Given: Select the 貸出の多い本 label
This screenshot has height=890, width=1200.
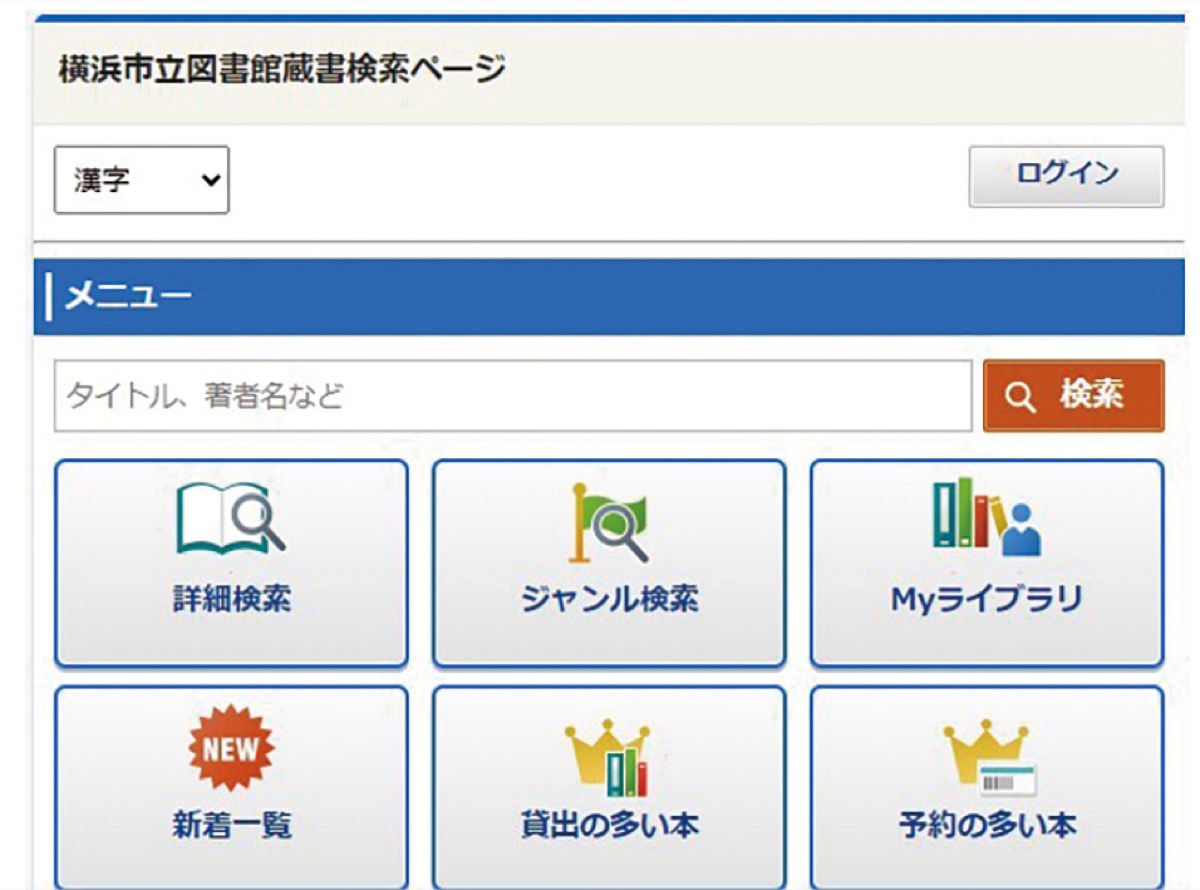Looking at the screenshot, I should point(609,826).
